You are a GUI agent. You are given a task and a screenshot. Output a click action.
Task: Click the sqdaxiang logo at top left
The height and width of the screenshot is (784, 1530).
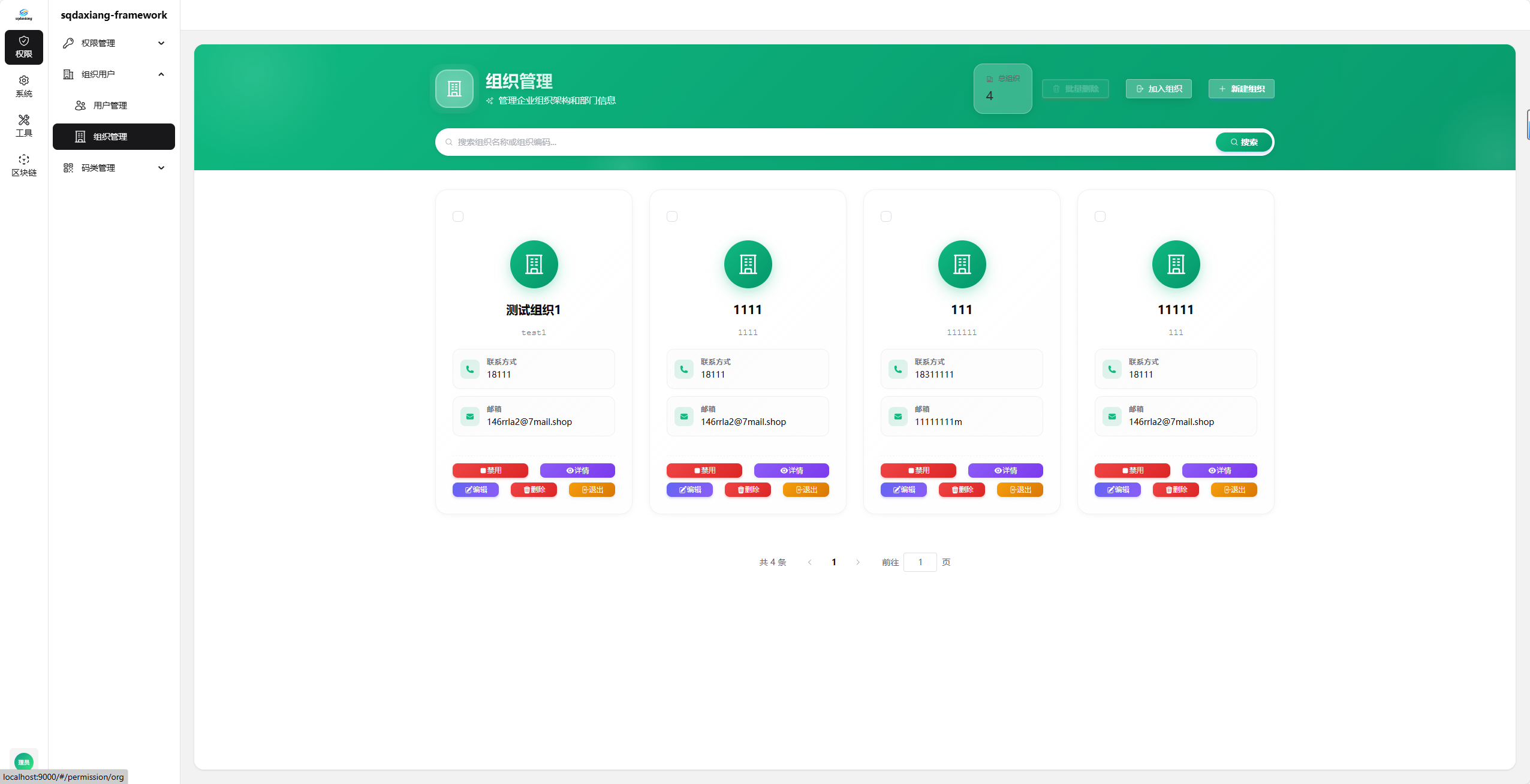(23, 13)
